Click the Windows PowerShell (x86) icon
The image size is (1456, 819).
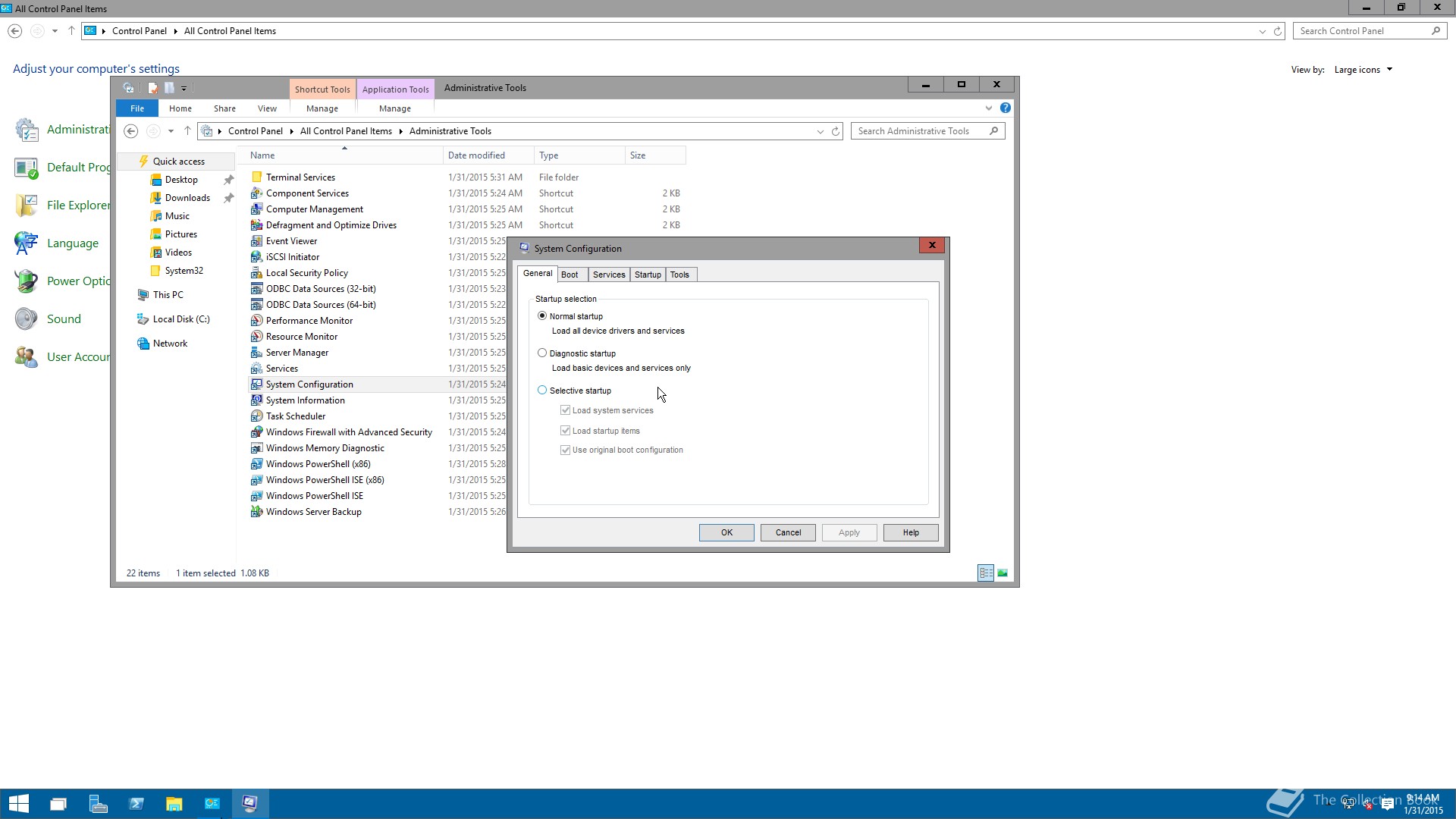(256, 464)
